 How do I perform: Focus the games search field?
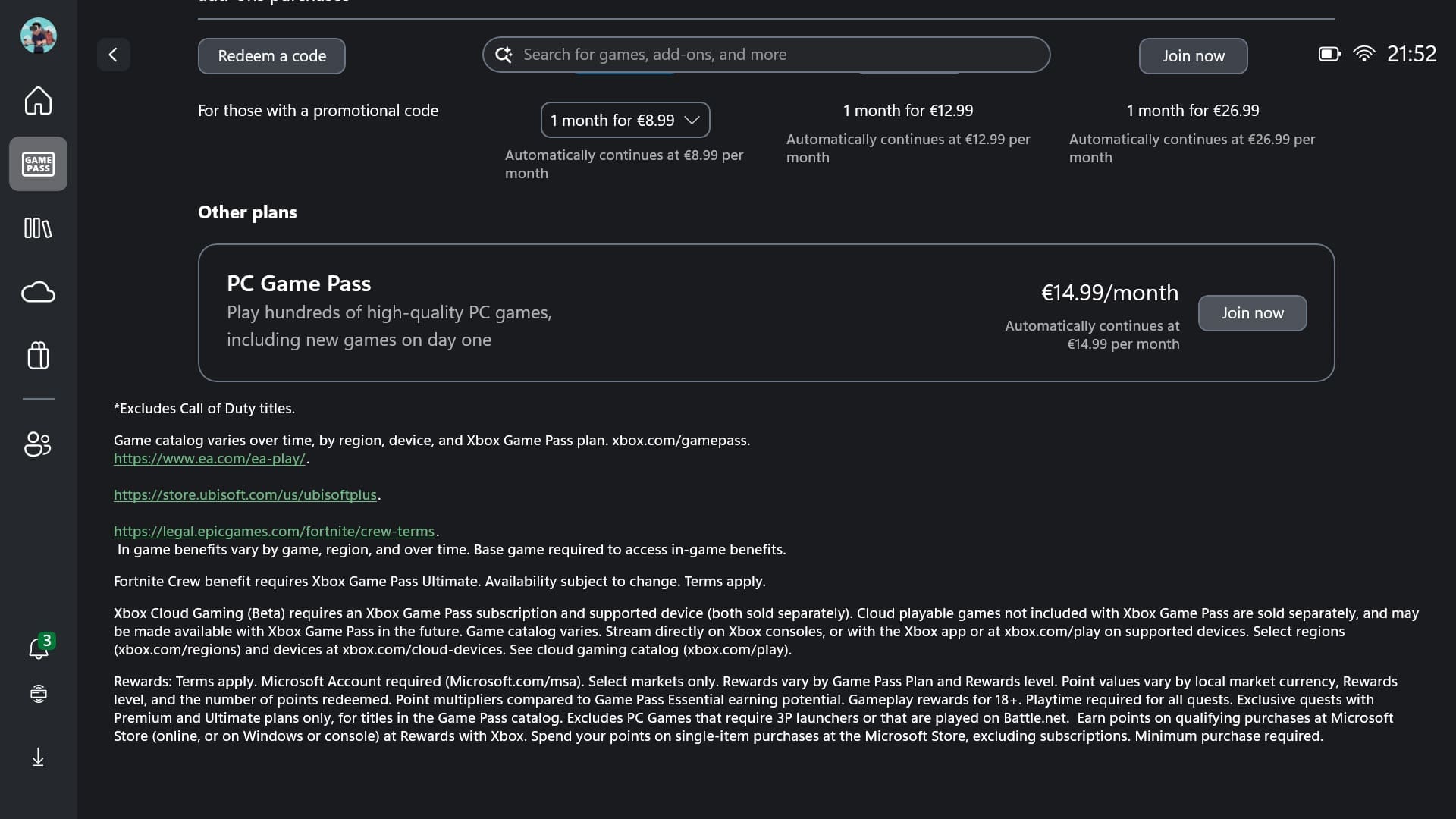(x=766, y=55)
